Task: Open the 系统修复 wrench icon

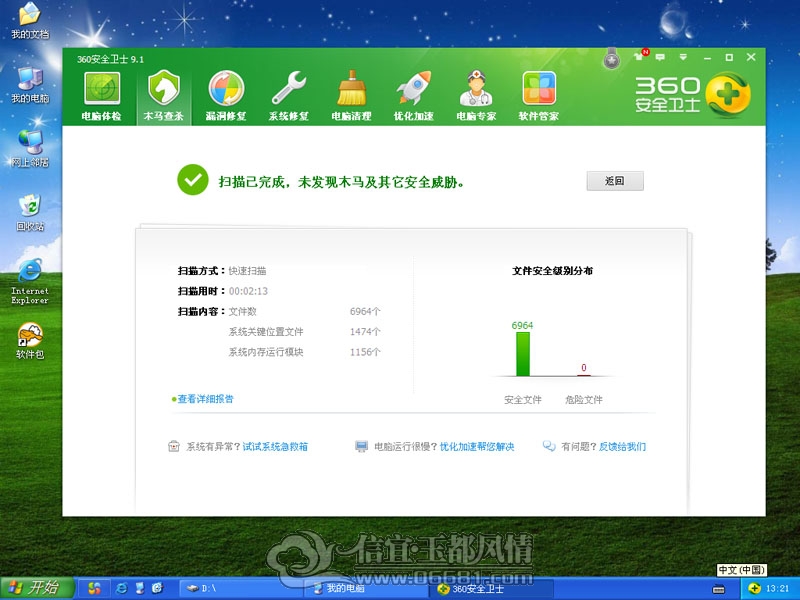Action: click(x=289, y=95)
